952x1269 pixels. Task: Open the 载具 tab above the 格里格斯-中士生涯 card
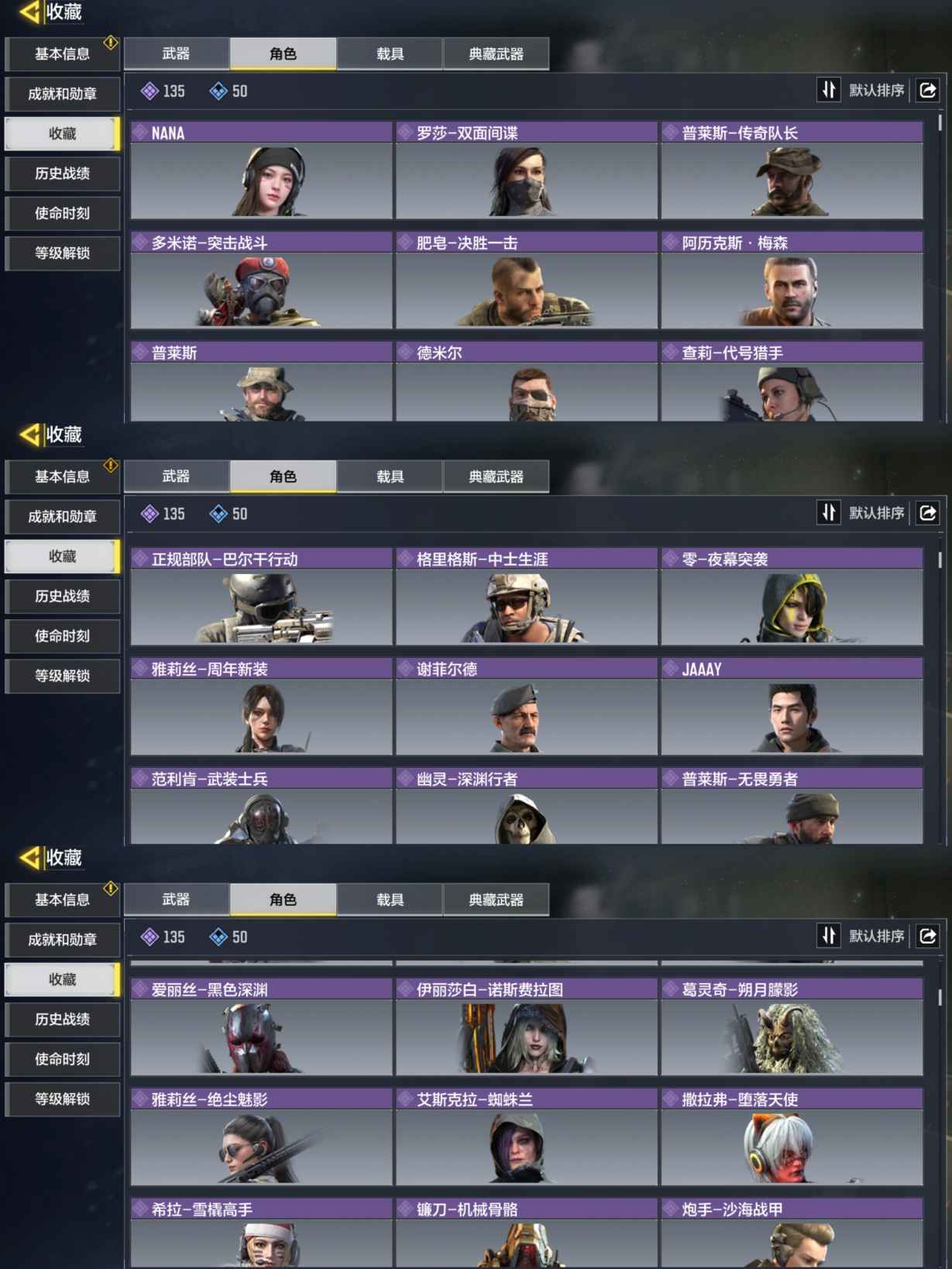tap(390, 476)
